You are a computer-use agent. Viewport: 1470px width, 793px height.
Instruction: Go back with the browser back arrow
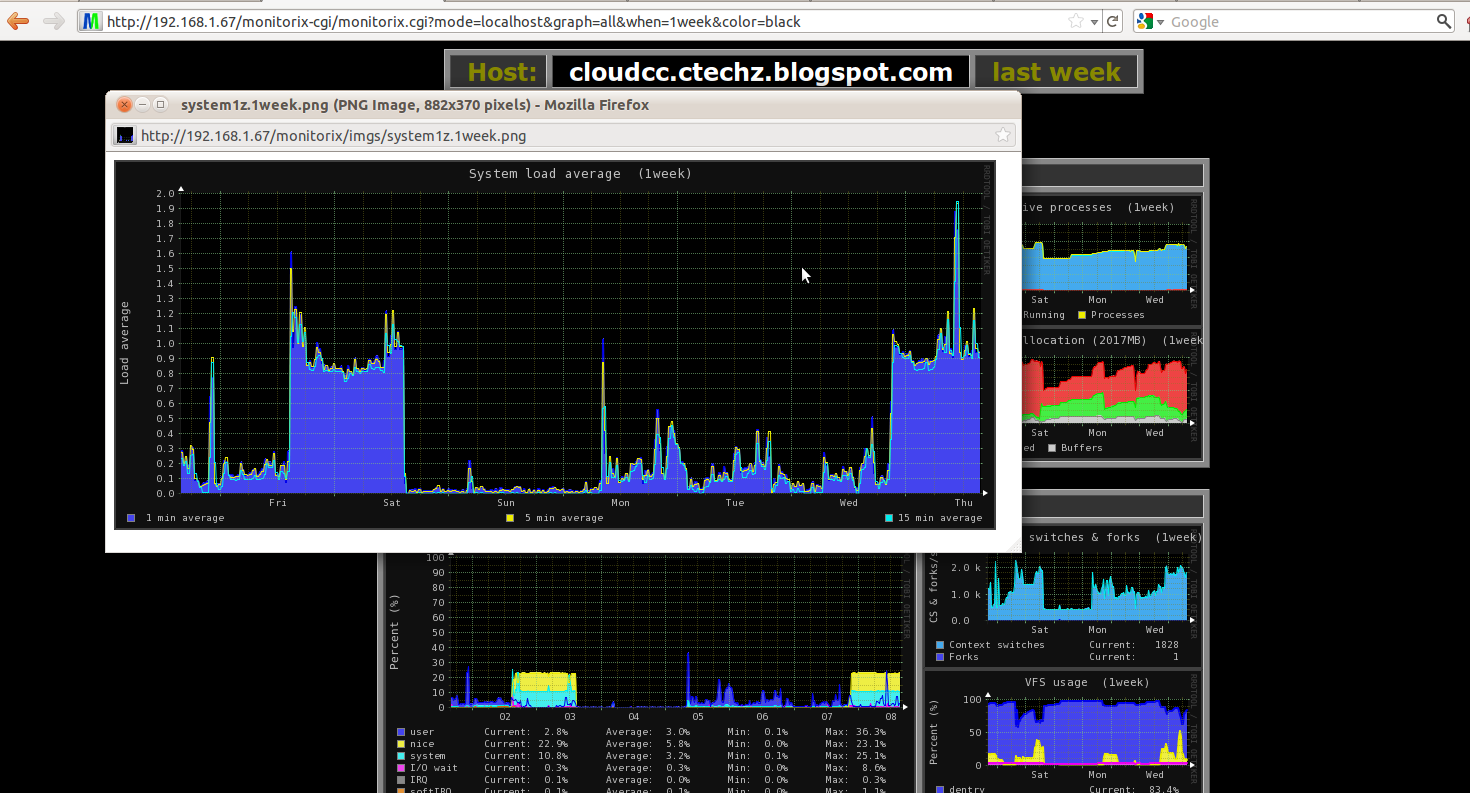click(18, 21)
